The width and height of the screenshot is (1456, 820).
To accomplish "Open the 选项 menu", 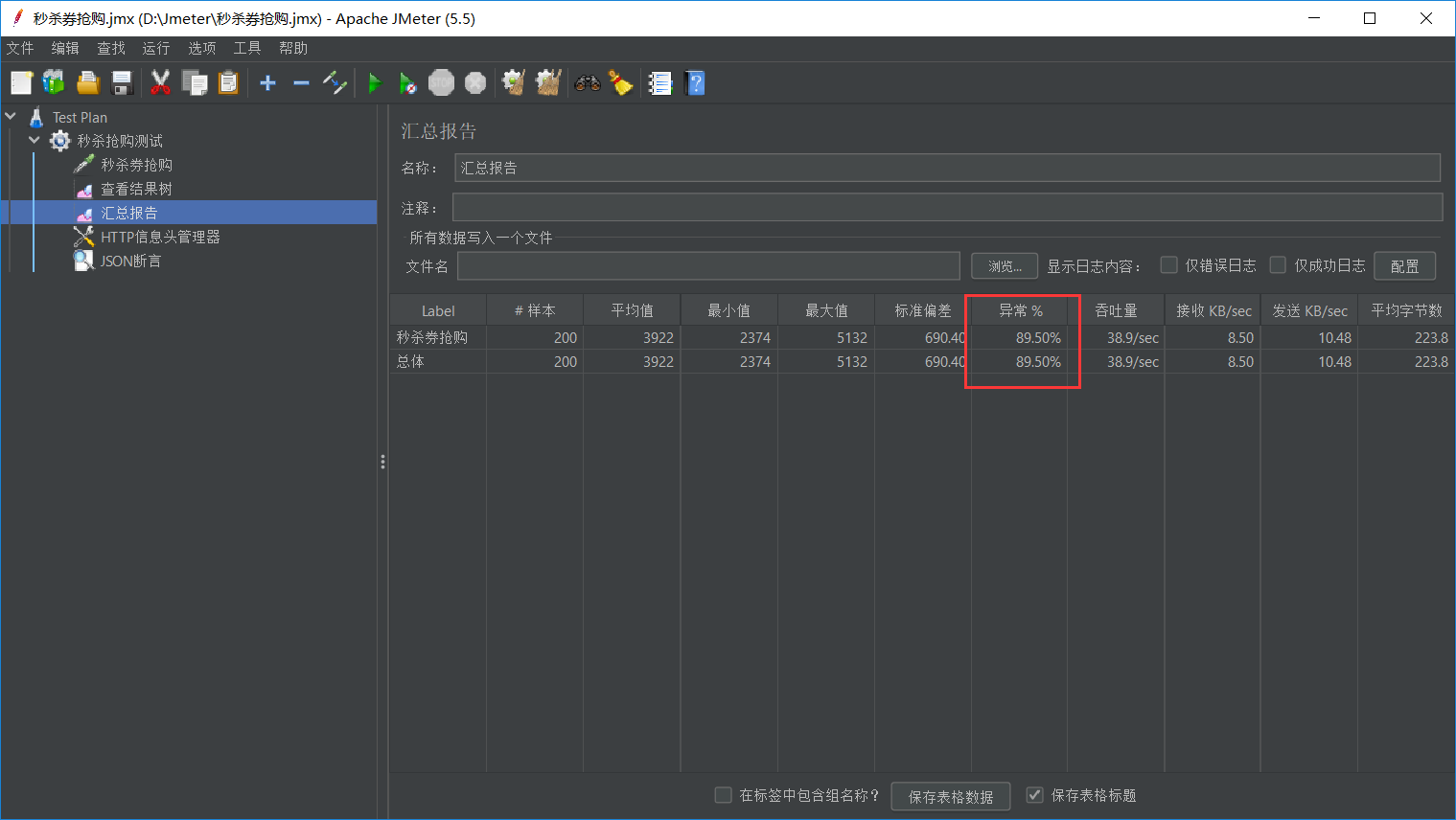I will [x=201, y=48].
